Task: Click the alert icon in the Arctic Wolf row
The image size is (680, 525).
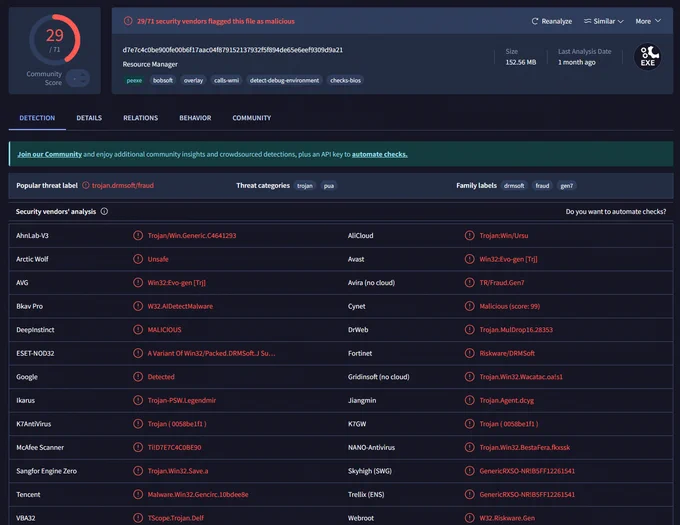Action: click(138, 259)
